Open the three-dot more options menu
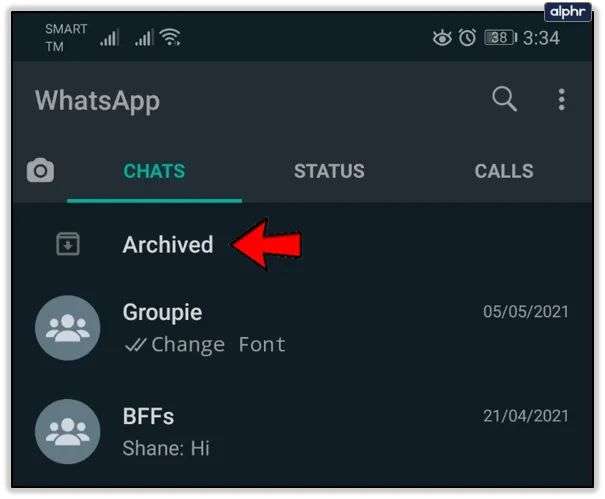 [562, 100]
